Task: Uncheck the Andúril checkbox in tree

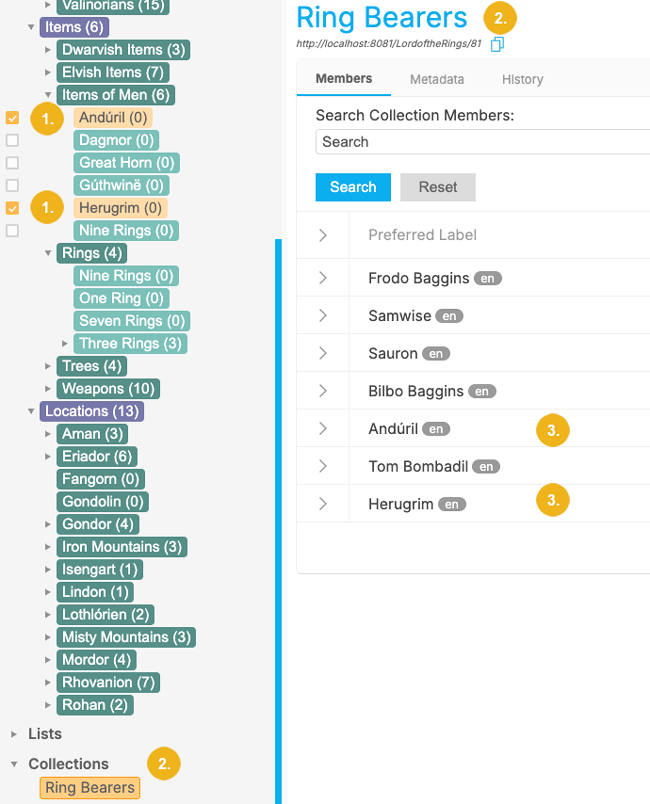Action: click(12, 118)
